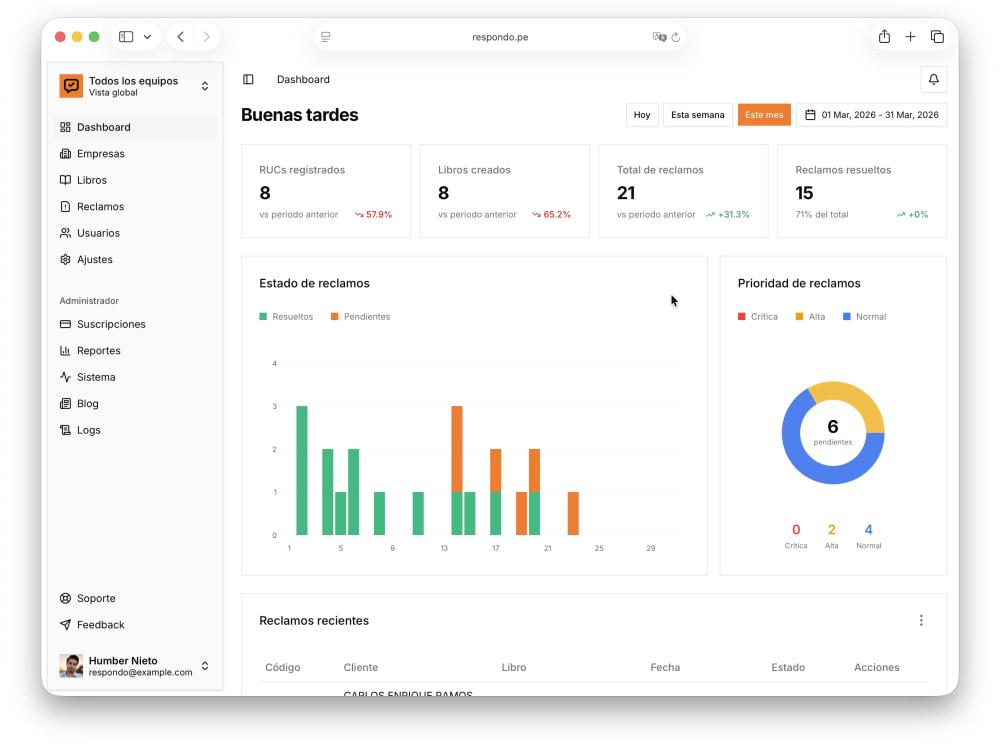Click Humber Nieto profile avatar

[x=71, y=666]
